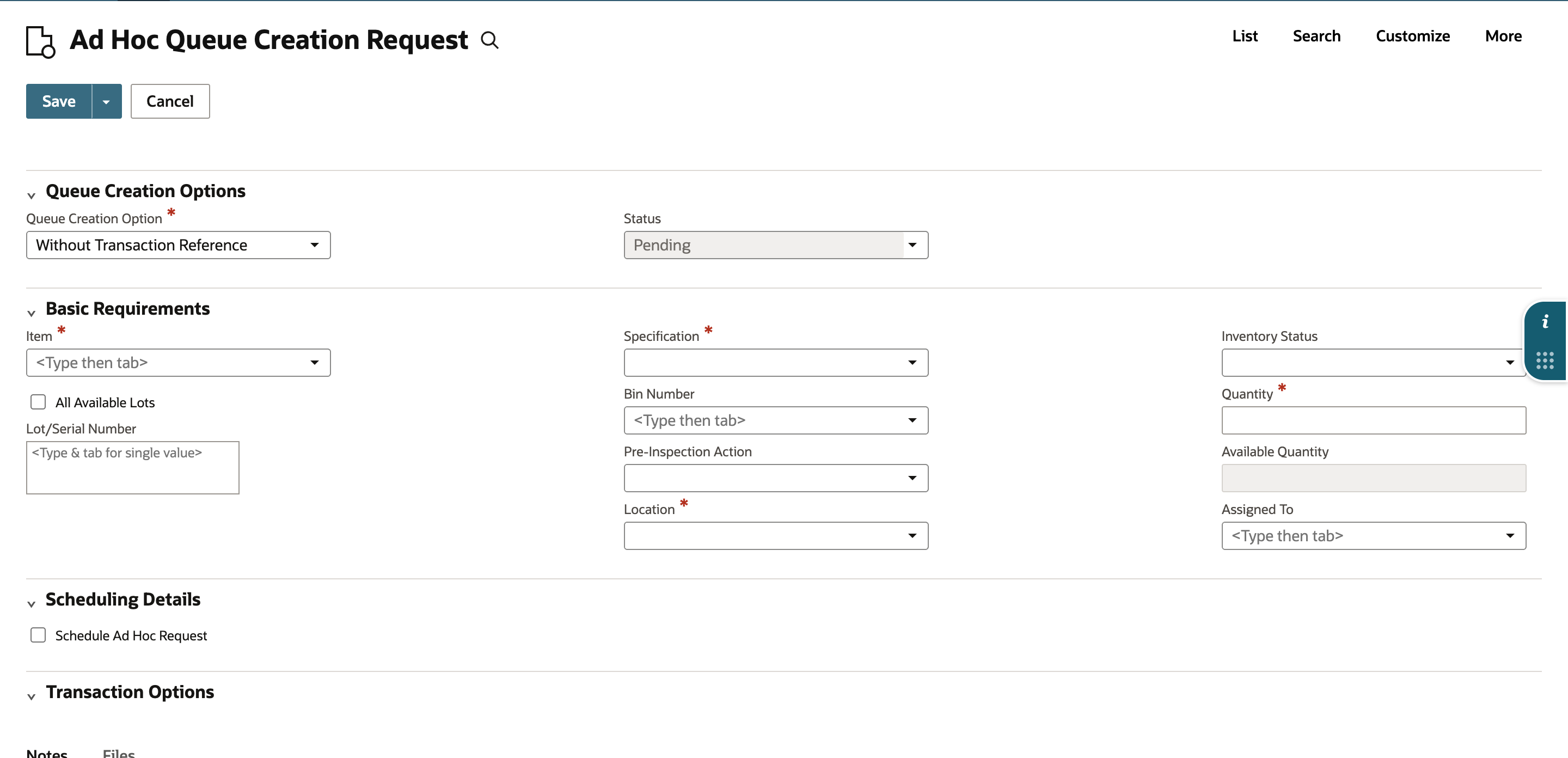The height and width of the screenshot is (758, 1568).
Task: Open the Save button dropdown arrow
Action: point(107,102)
